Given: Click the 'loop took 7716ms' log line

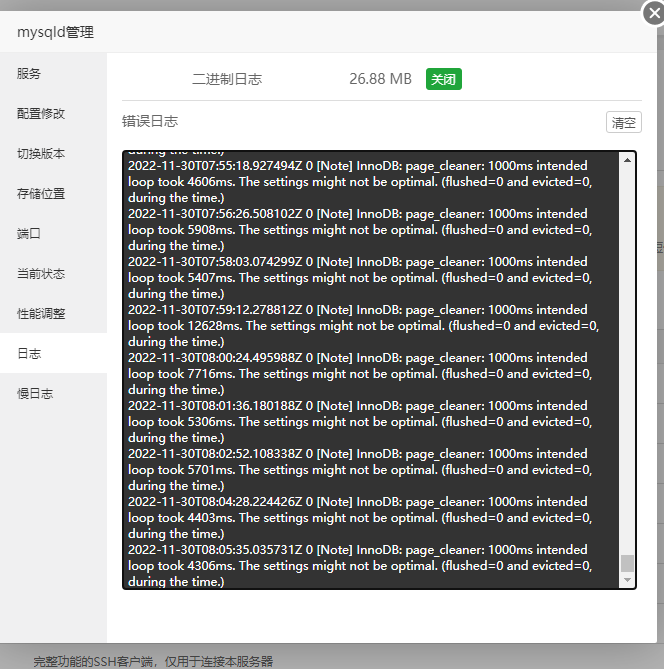Looking at the screenshot, I should coord(360,374).
